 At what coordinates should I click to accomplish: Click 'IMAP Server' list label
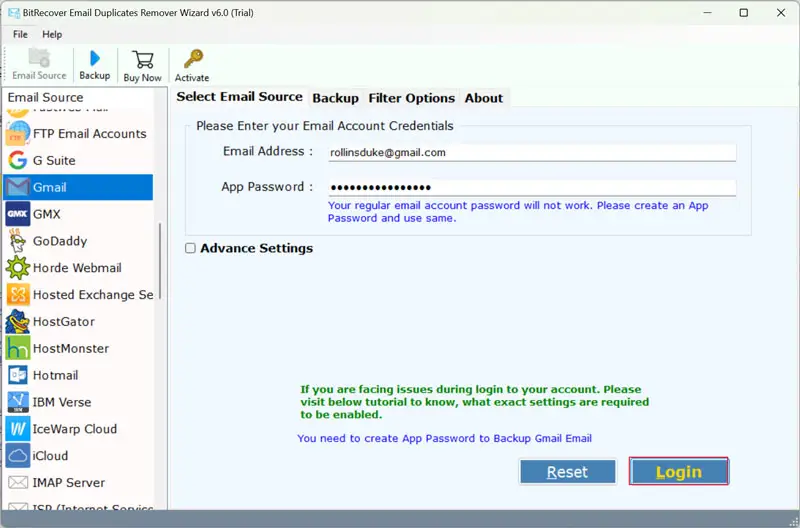(69, 483)
